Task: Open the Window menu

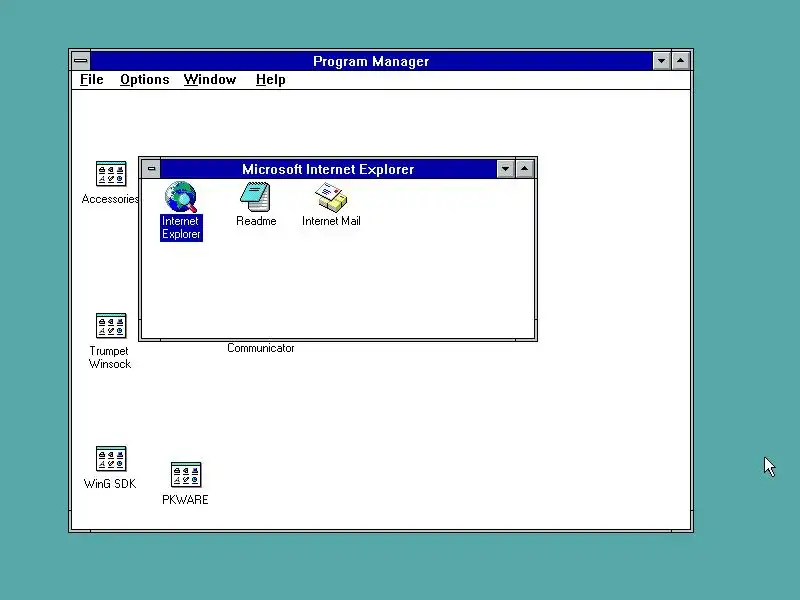Action: point(210,80)
